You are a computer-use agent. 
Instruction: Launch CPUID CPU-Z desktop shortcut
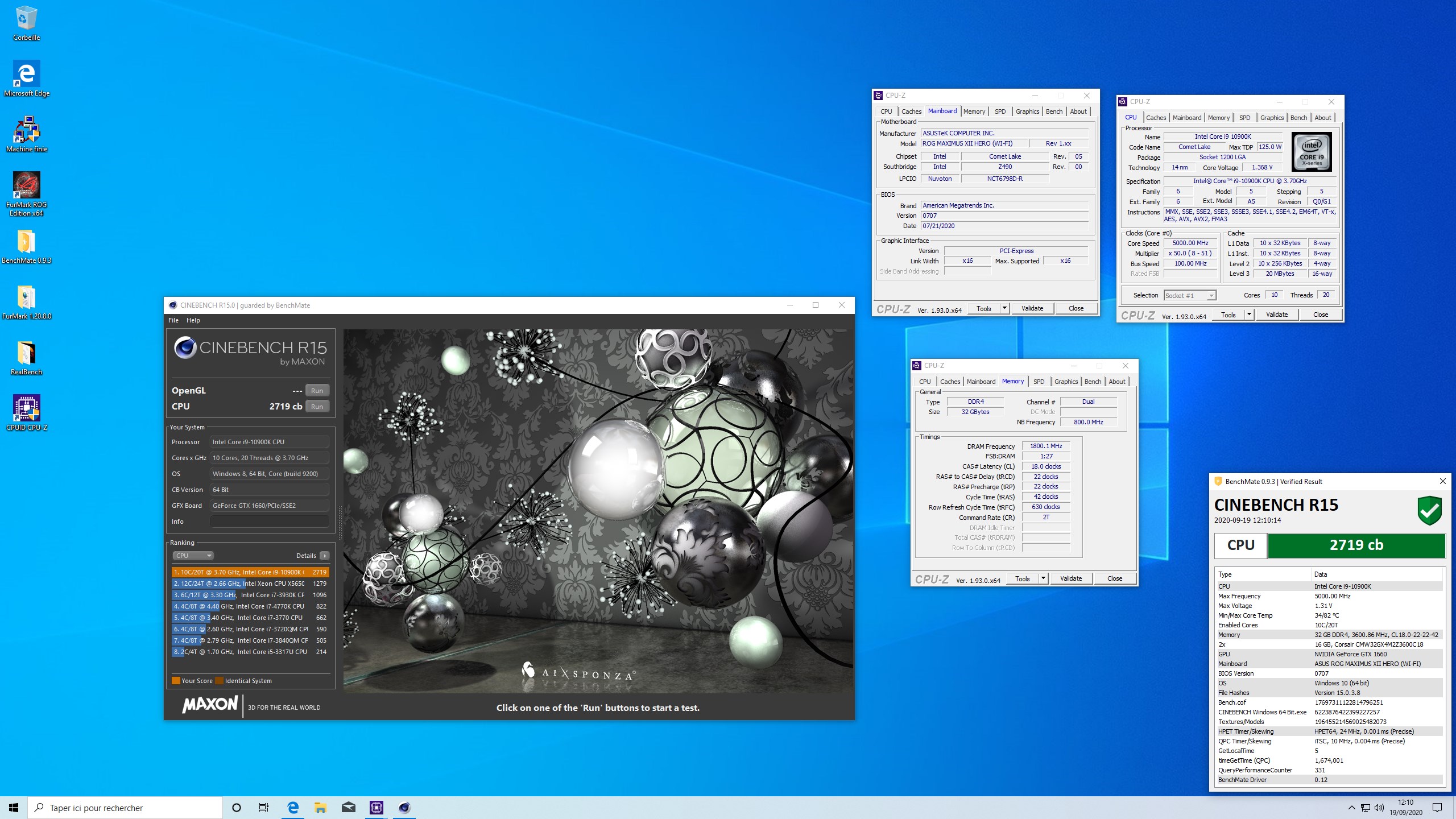(x=26, y=413)
